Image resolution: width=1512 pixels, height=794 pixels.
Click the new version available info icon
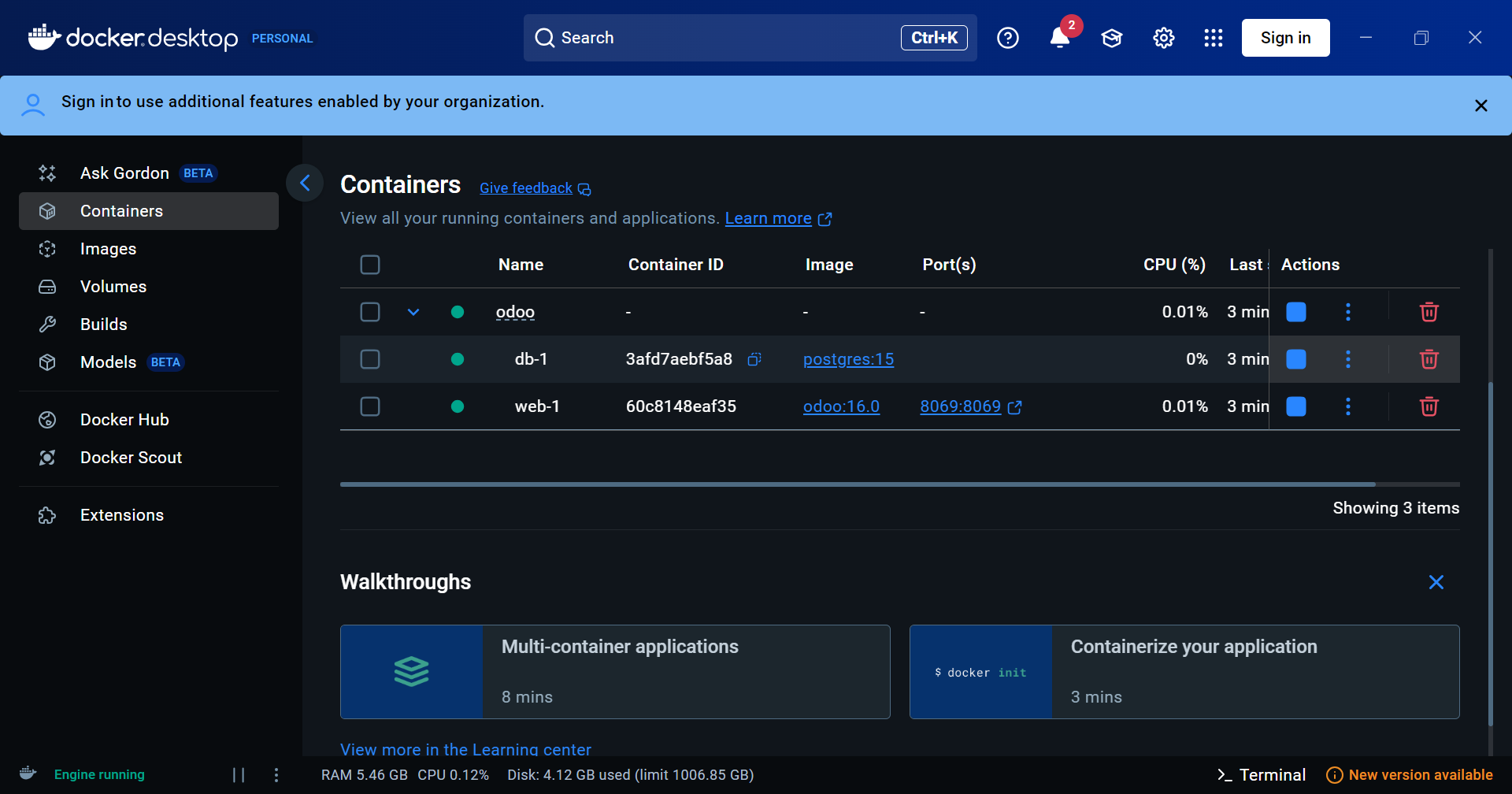1335,775
